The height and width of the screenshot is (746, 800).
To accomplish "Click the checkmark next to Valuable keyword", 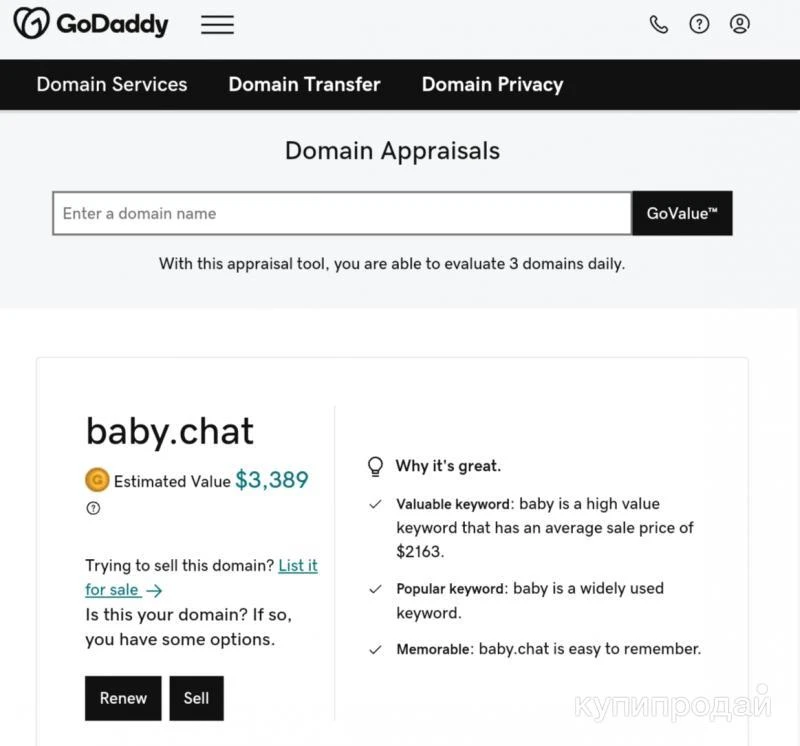I will click(375, 505).
